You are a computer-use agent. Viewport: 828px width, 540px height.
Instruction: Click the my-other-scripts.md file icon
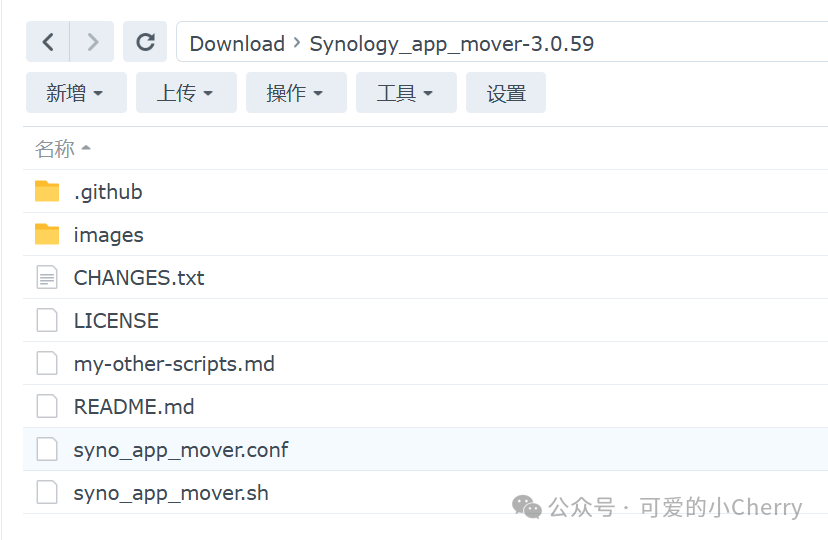pyautogui.click(x=47, y=364)
